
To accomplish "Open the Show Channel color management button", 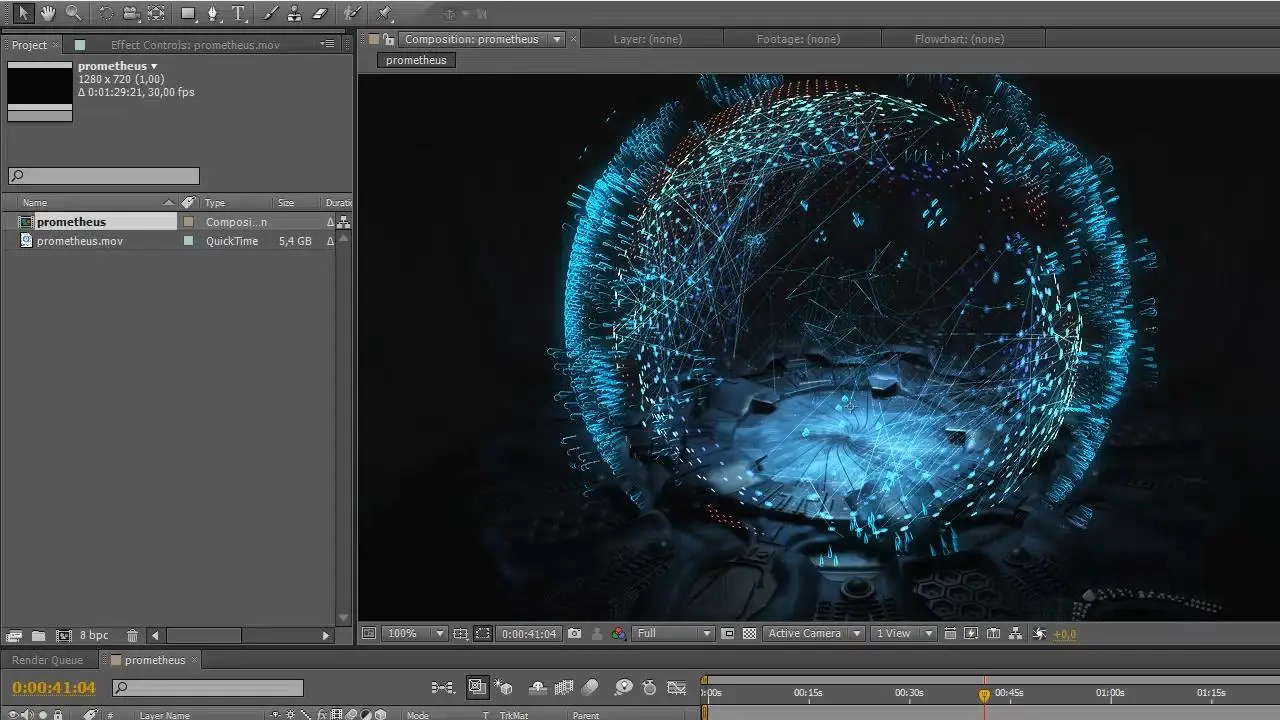I will click(x=618, y=633).
